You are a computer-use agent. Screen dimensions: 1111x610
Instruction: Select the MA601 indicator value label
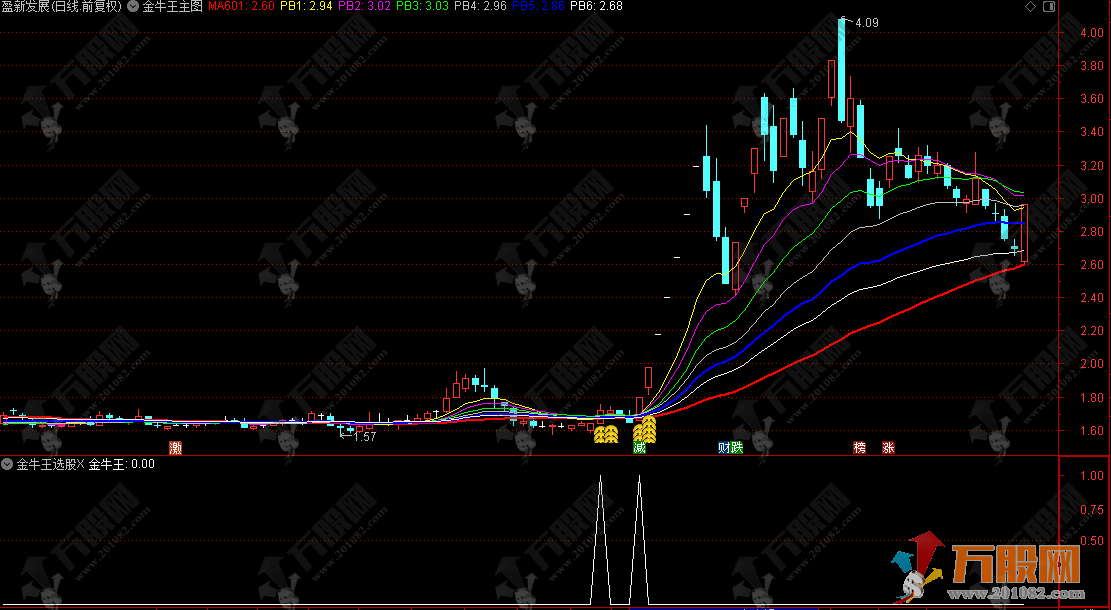[x=240, y=6]
